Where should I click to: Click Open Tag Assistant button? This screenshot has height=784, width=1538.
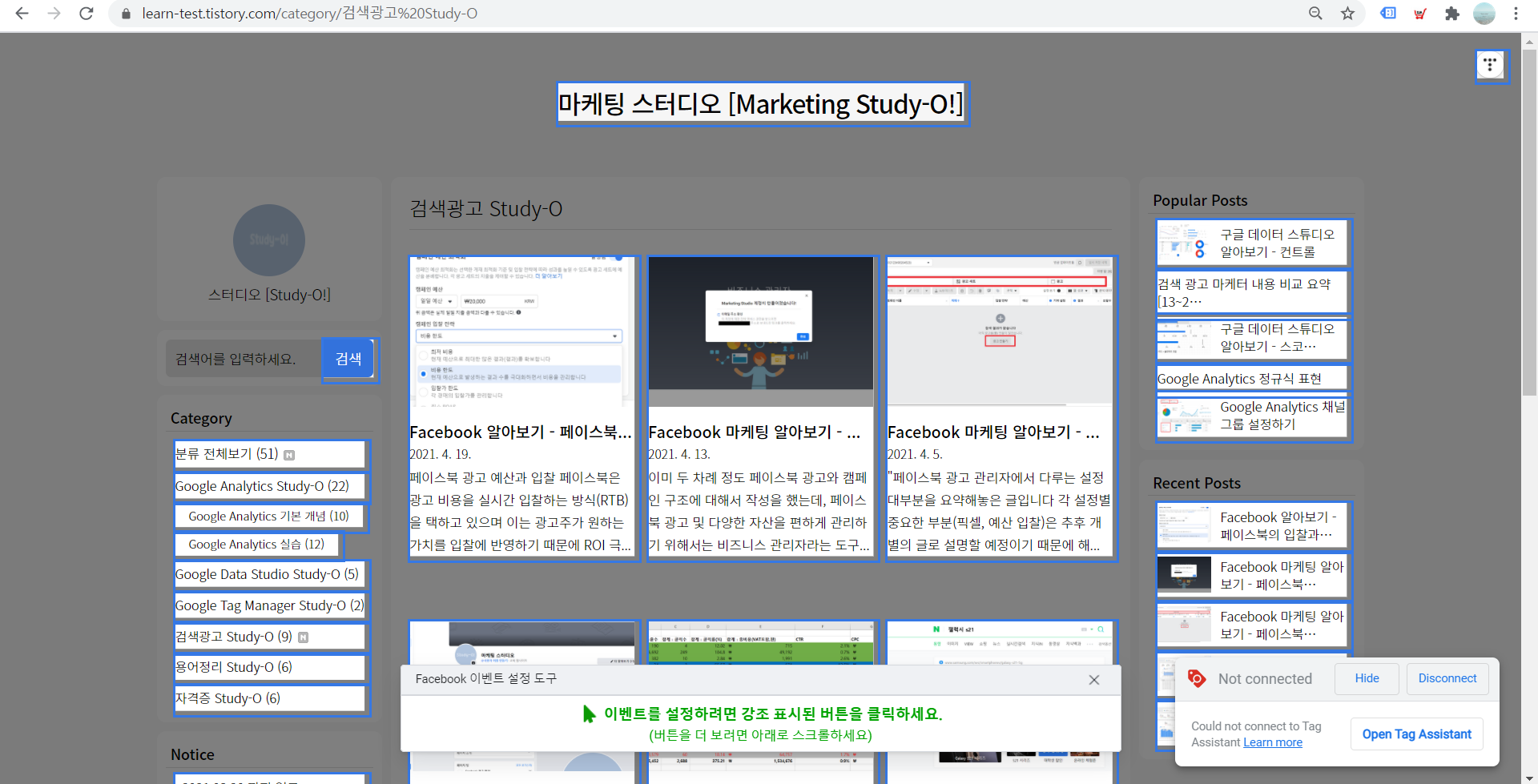1416,734
